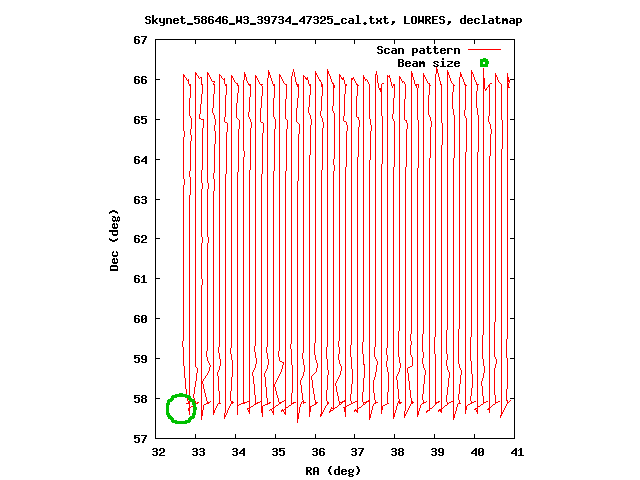
Task: Click y-axis tick label 64
Action: 140,160
